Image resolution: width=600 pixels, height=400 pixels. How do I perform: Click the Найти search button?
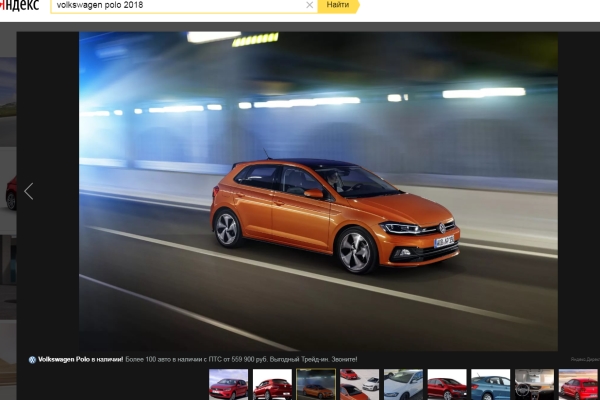(338, 5)
